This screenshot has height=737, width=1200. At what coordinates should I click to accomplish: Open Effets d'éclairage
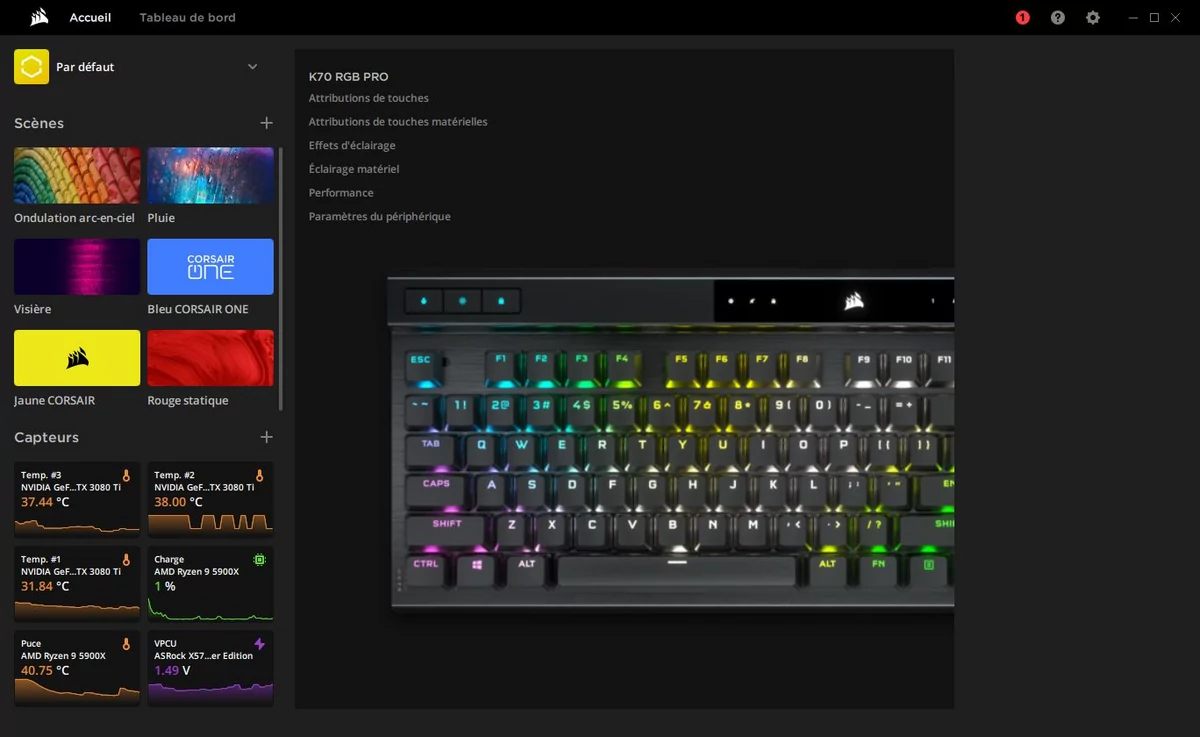click(352, 145)
